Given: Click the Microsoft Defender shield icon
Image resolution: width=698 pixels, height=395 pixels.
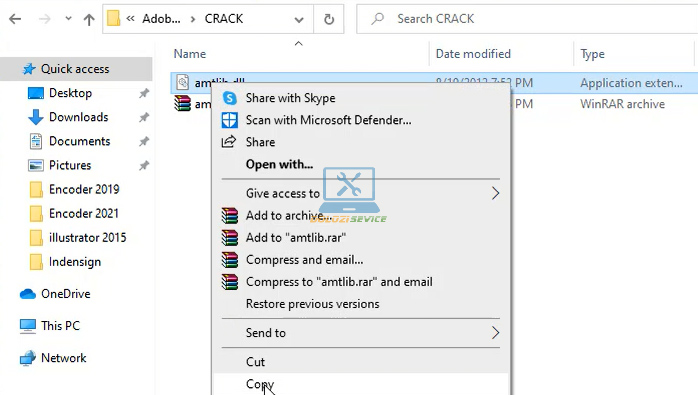Looking at the screenshot, I should [230, 120].
